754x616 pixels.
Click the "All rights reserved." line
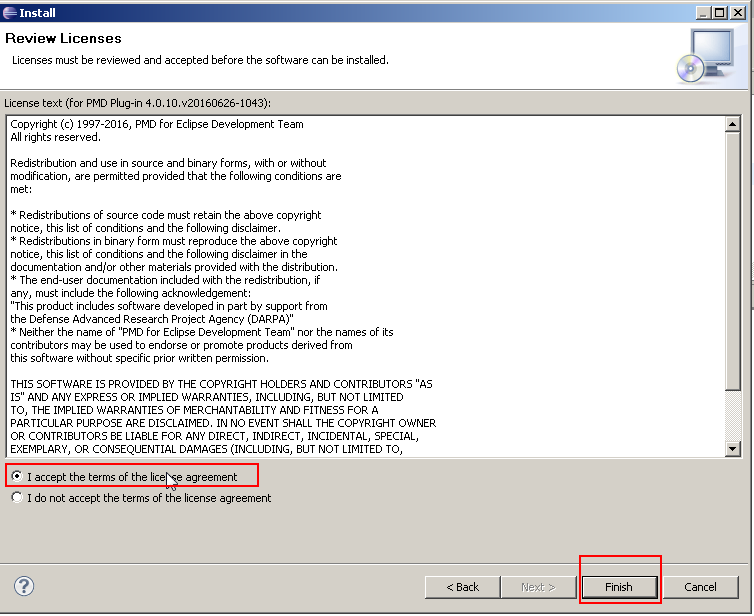tap(55, 137)
